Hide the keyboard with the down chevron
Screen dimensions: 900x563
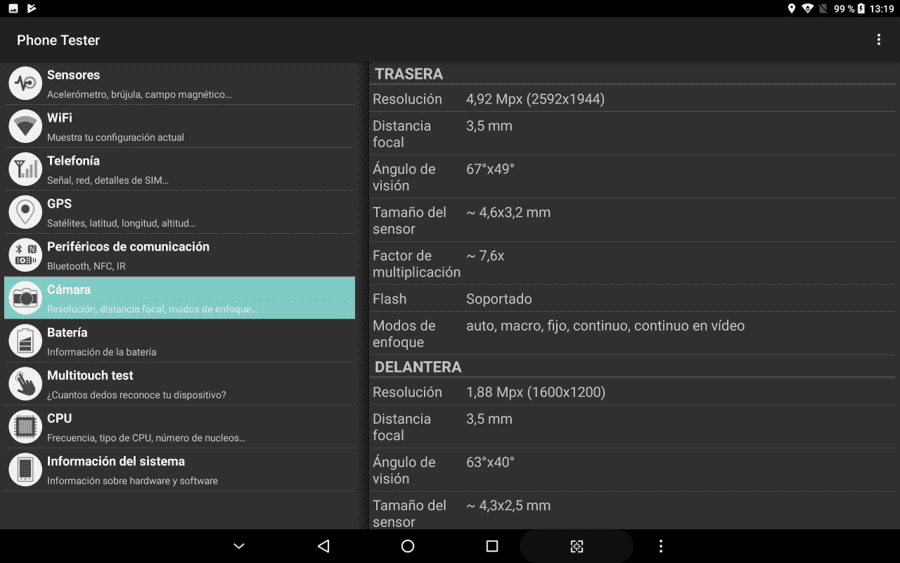tap(239, 546)
